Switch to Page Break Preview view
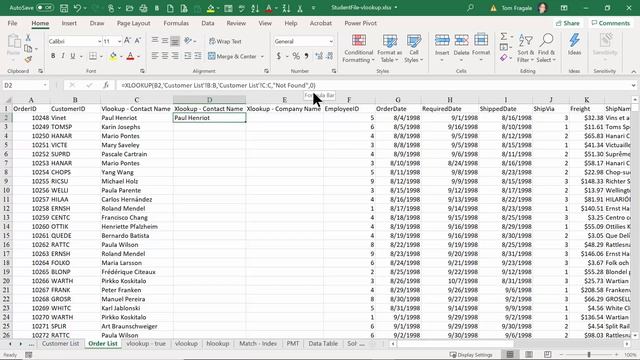Screen dimensions: 640x360 (547, 354)
